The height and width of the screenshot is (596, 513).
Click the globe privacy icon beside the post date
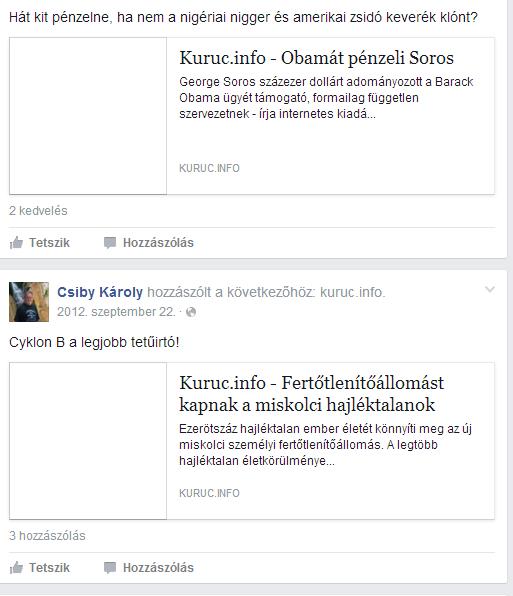[191, 312]
